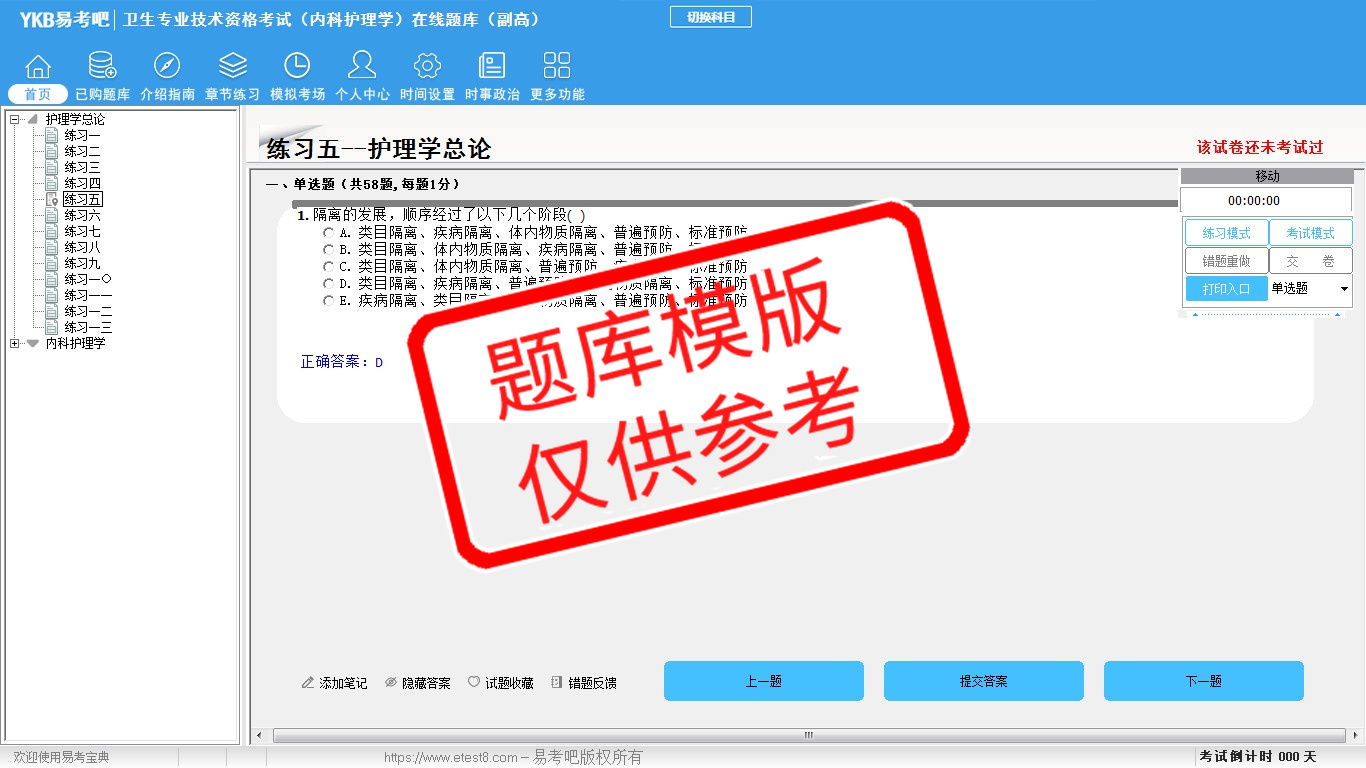
Task: Select 练习一三 in the tree
Action: pos(88,327)
